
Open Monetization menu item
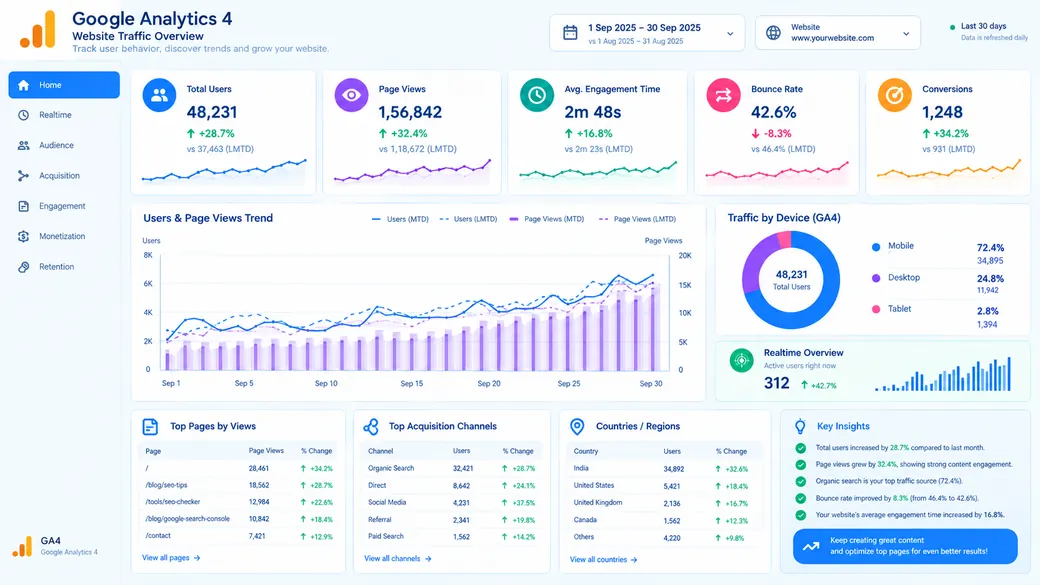[x=64, y=236]
